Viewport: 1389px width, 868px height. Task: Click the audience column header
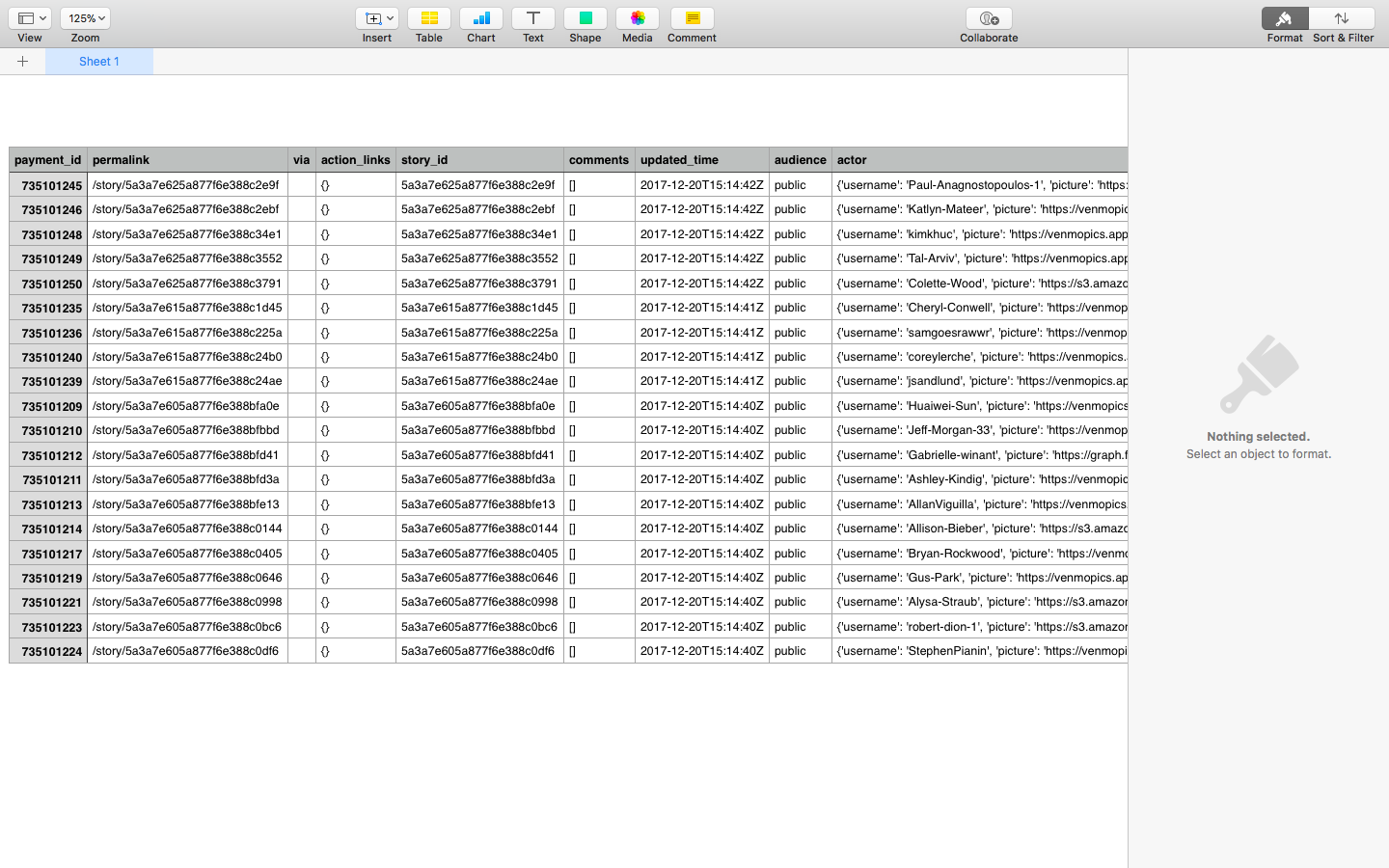pyautogui.click(x=800, y=159)
